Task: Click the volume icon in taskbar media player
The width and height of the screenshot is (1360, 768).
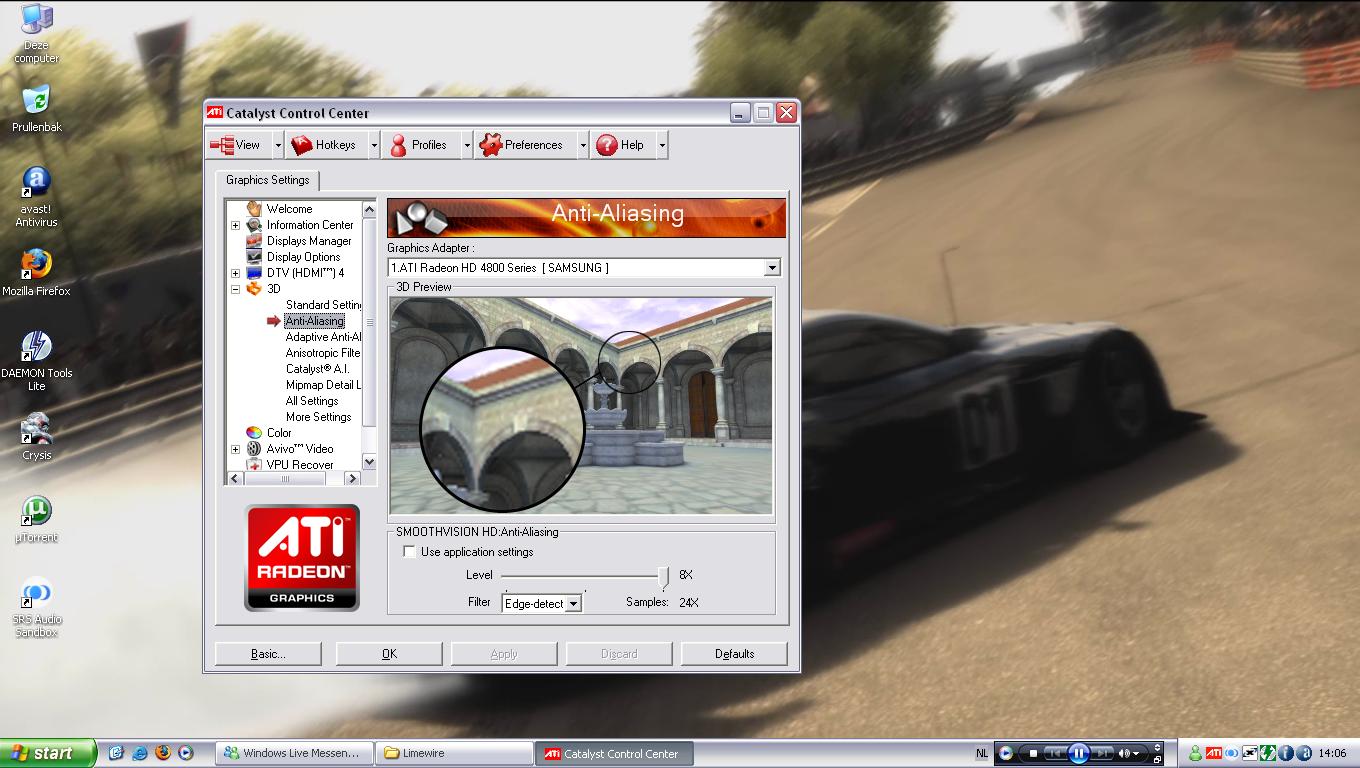Action: coord(1126,753)
